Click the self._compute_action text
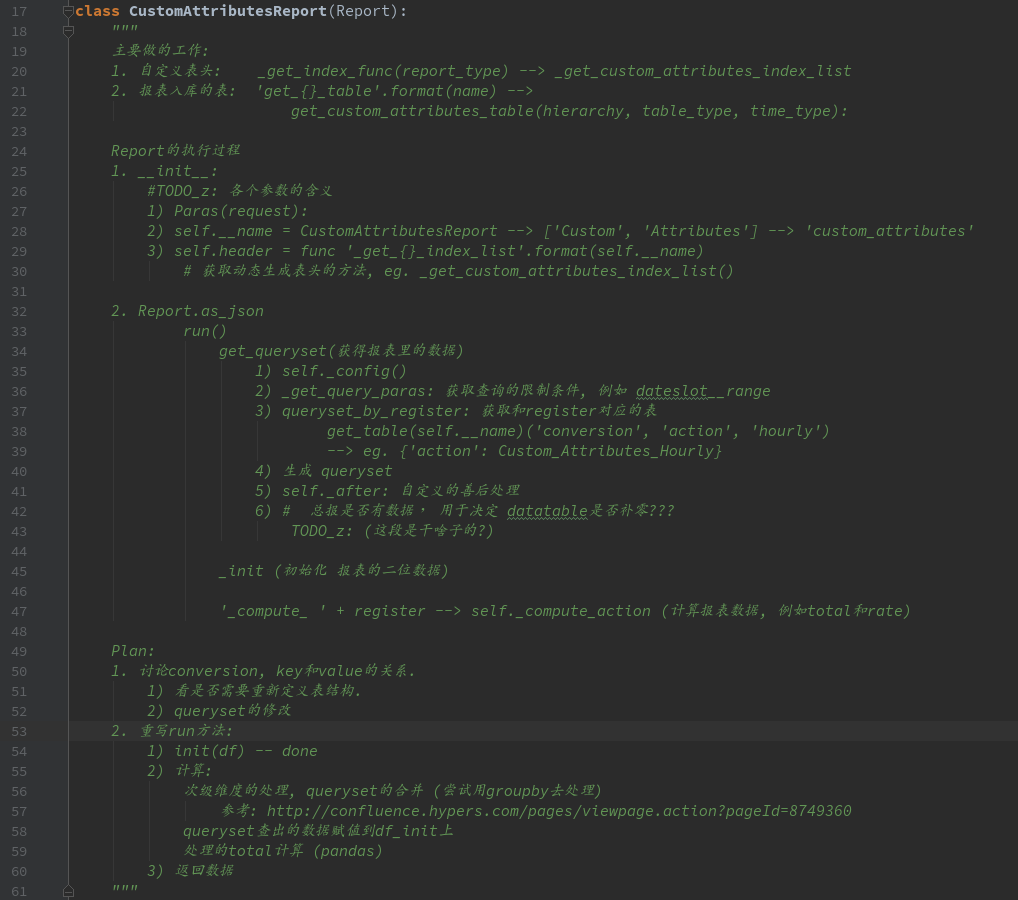This screenshot has height=900, width=1018. 560,611
